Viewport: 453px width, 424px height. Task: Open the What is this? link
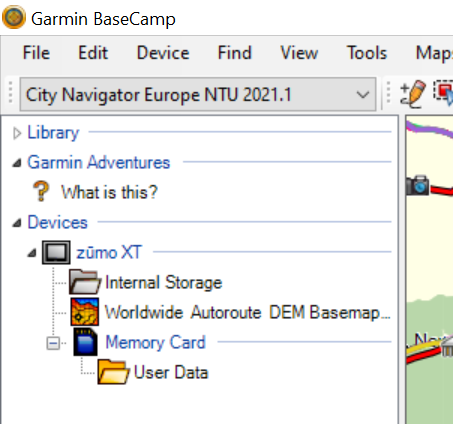pyautogui.click(x=109, y=192)
